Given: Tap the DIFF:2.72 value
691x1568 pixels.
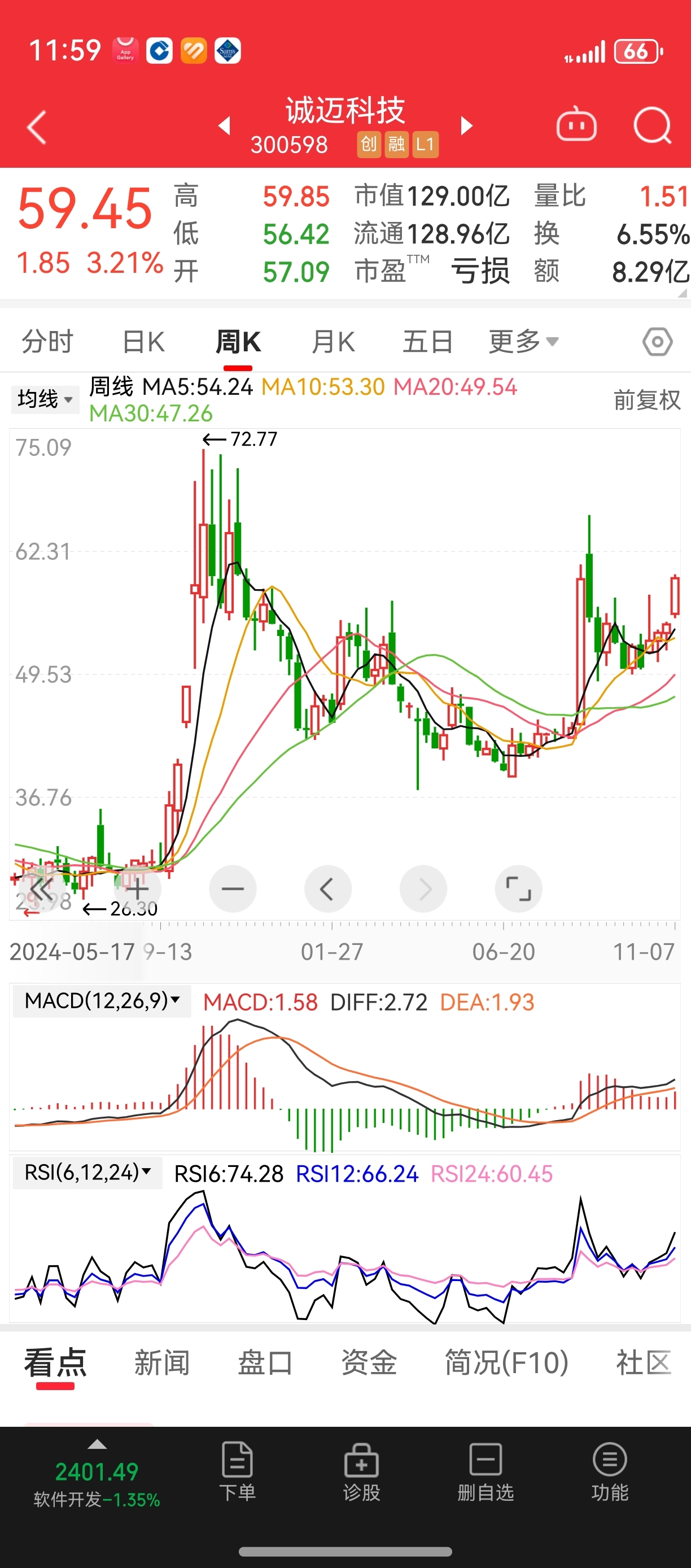Looking at the screenshot, I should coord(379,1002).
